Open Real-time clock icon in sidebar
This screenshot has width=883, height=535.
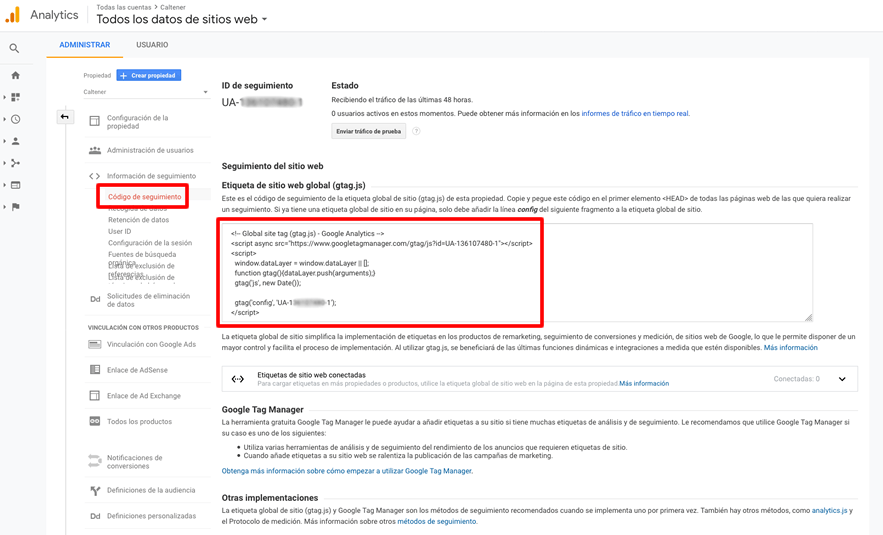click(x=15, y=119)
